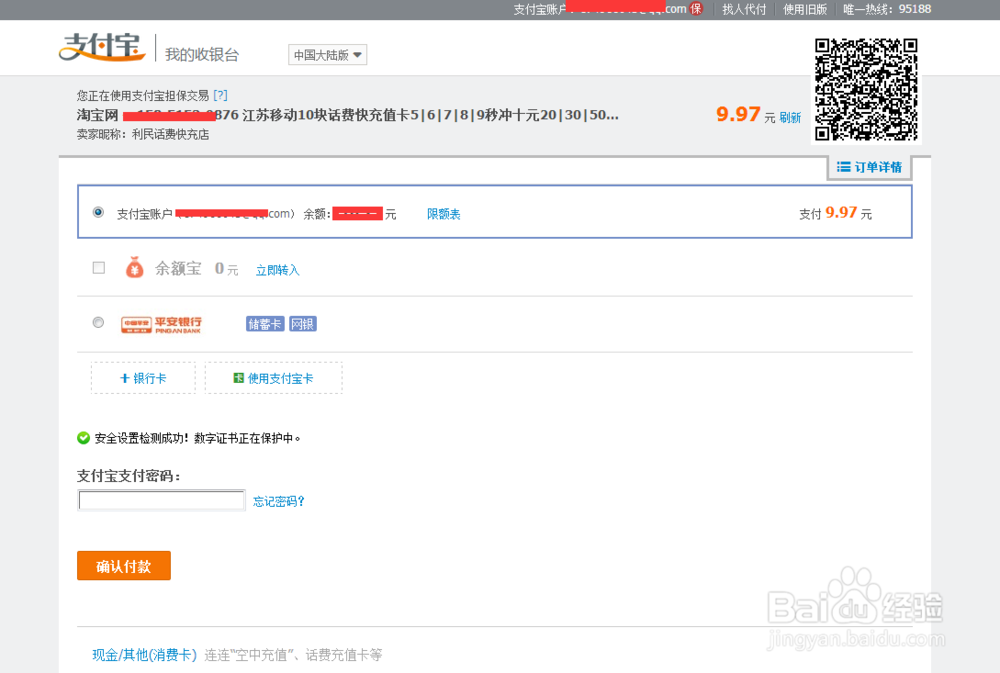Click the 保 escrow badge in top bar

coord(695,8)
